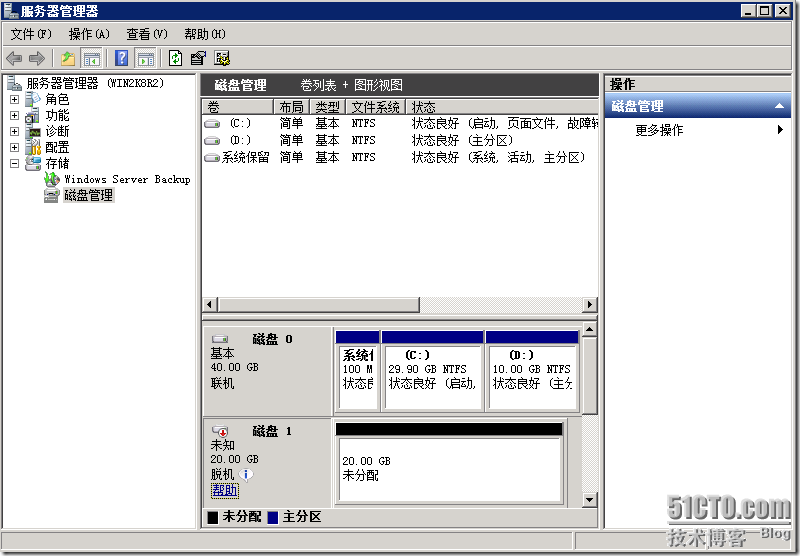Viewport: 800px width, 556px height.
Task: Click 更多操作 in the actions pane
Action: pyautogui.click(x=659, y=130)
